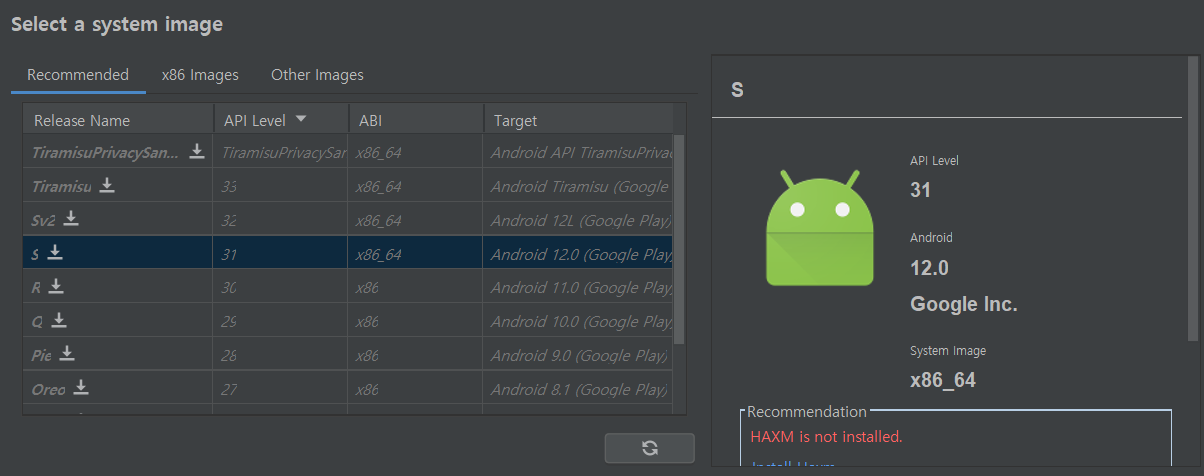Click the x86_64 ABI cell in Tiramisu row
This screenshot has width=1204, height=476.
point(416,186)
